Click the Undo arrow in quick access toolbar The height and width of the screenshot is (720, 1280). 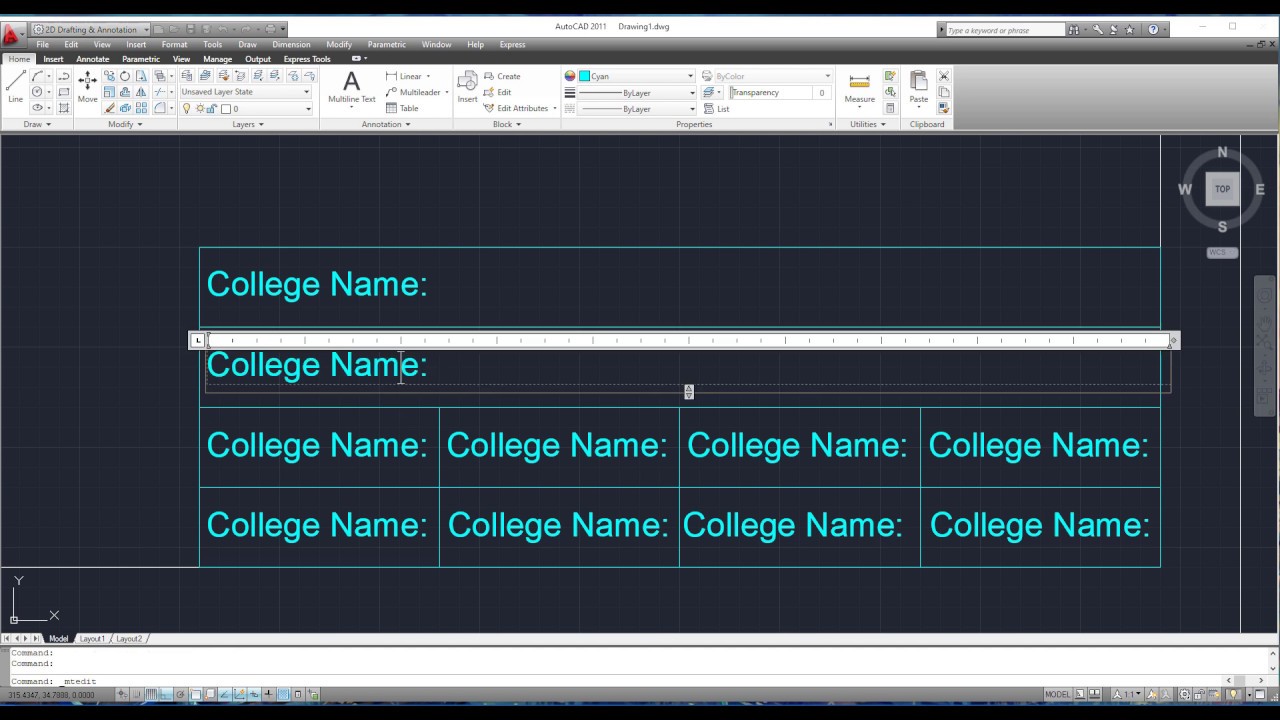(224, 29)
